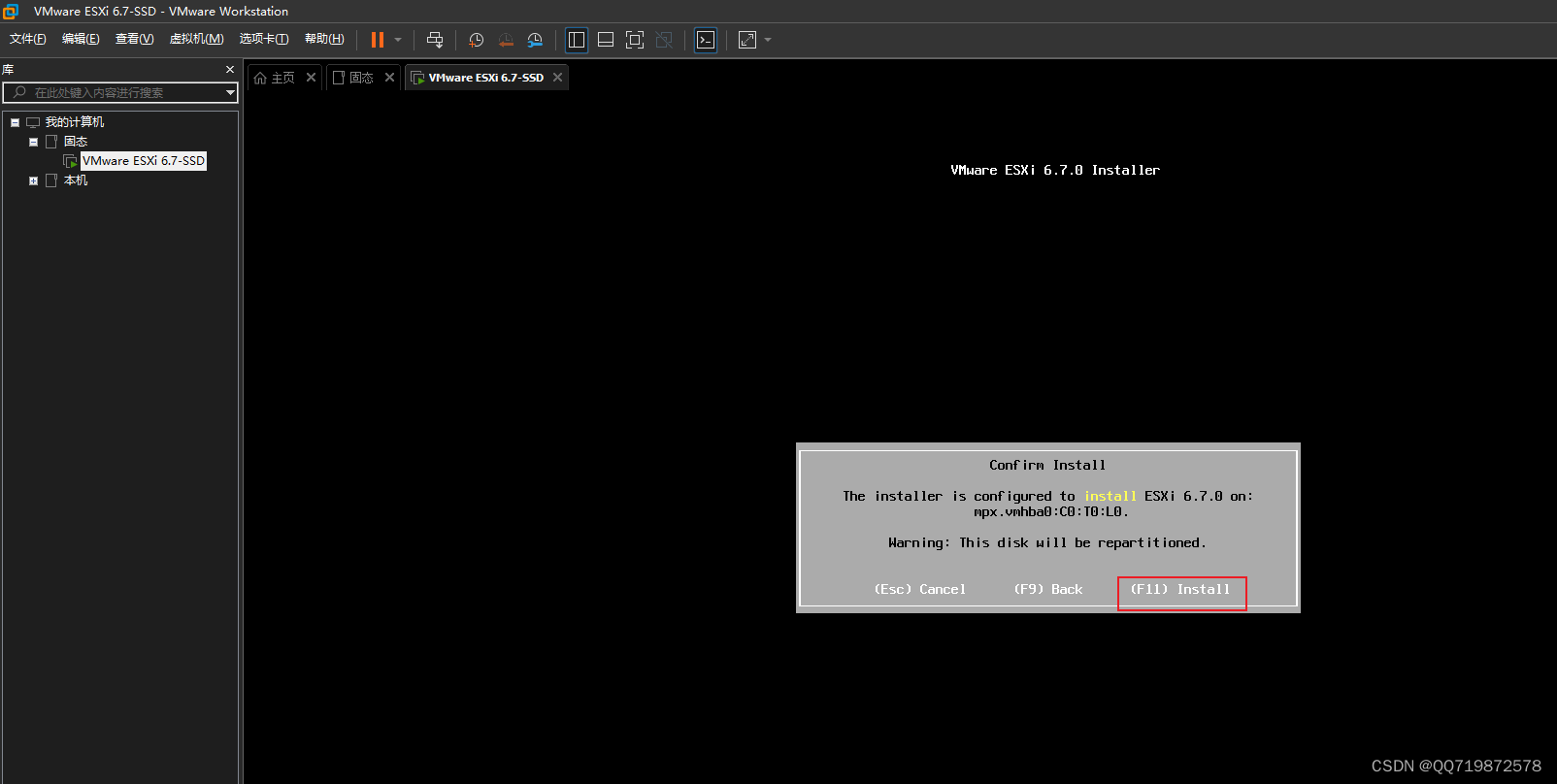
Task: Open the power options dropdown arrow
Action: pos(398,40)
